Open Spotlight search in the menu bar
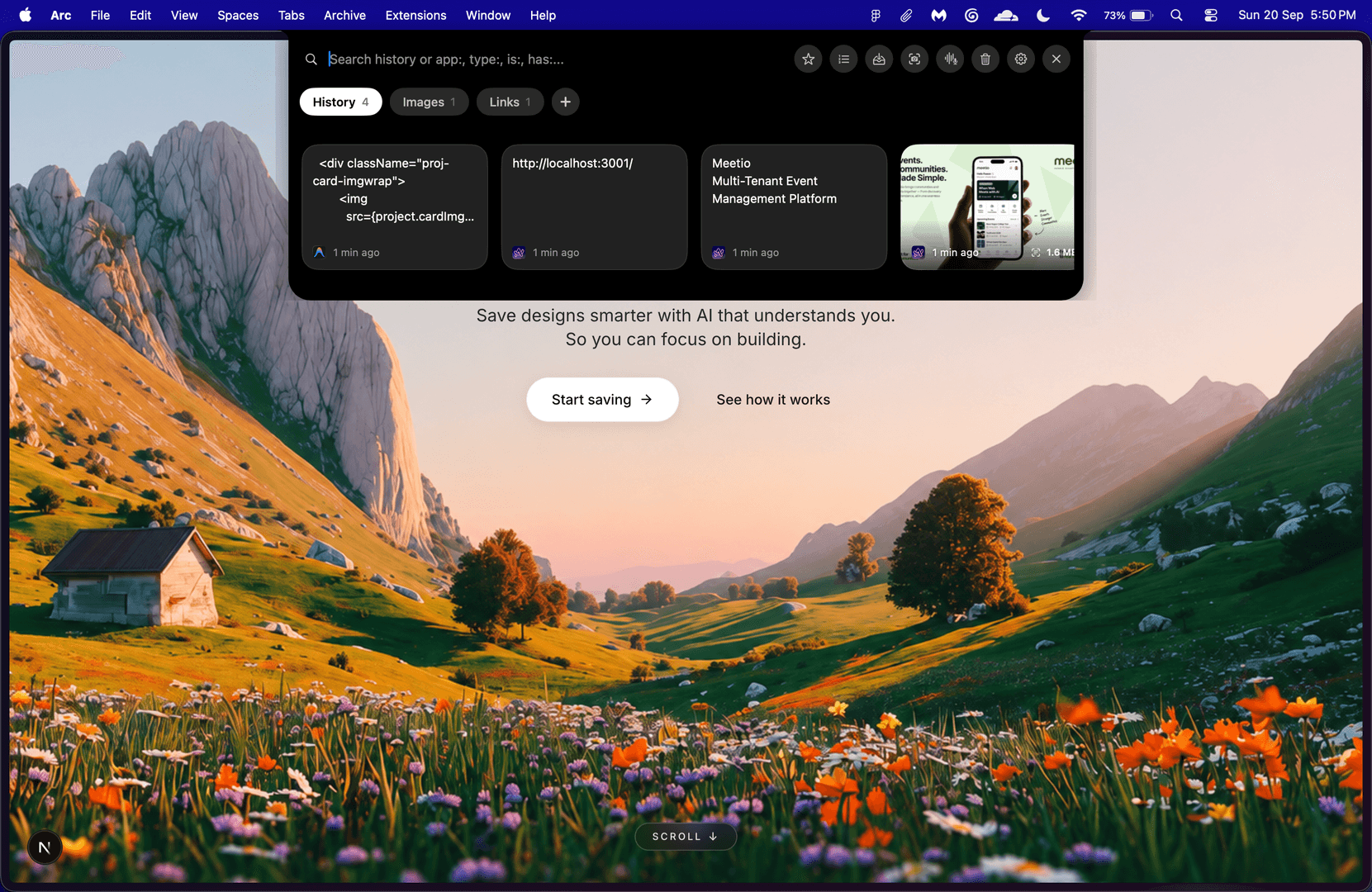The image size is (1372, 892). (x=1176, y=15)
